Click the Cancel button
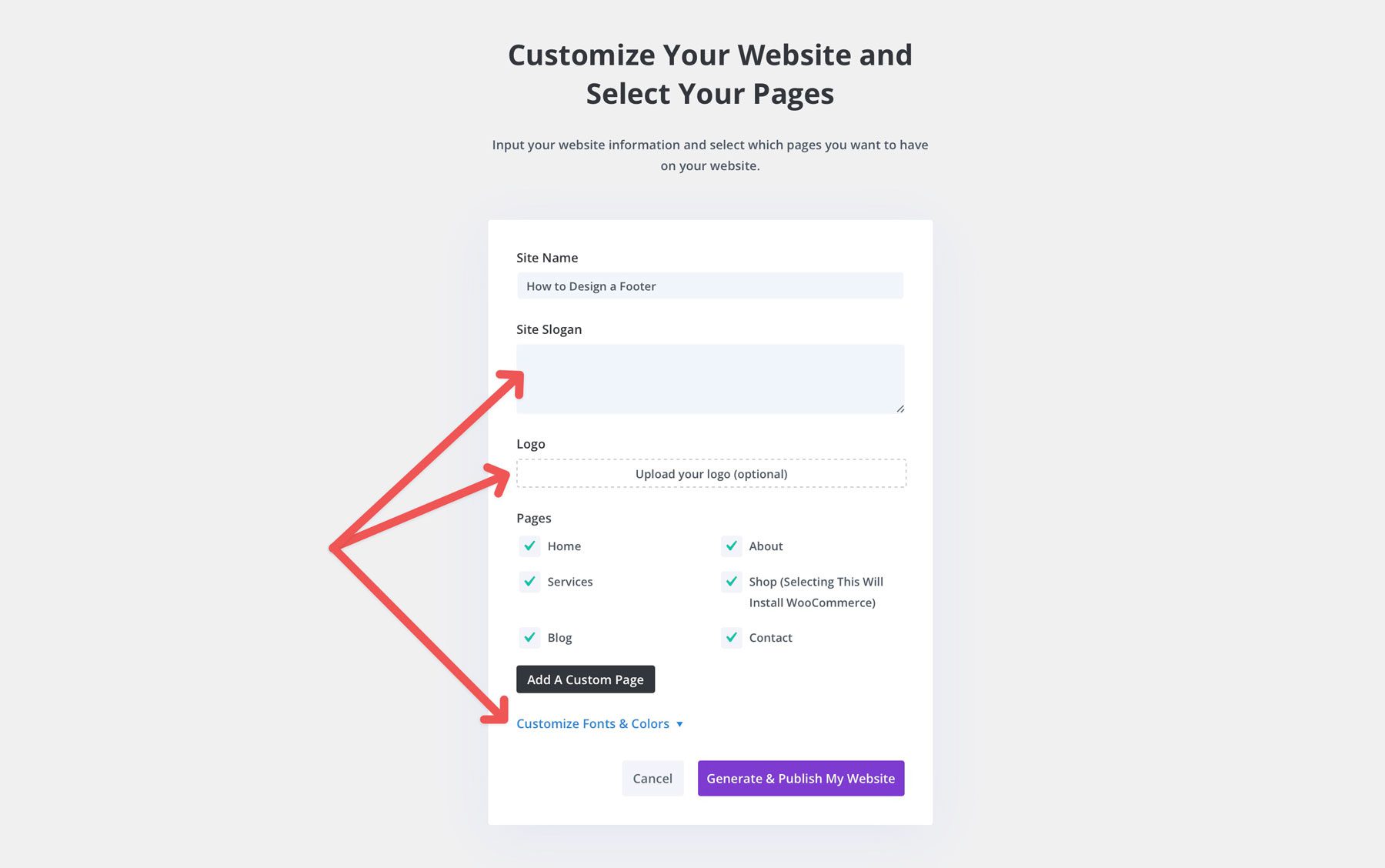Screen dimensions: 1385x868 652,778
